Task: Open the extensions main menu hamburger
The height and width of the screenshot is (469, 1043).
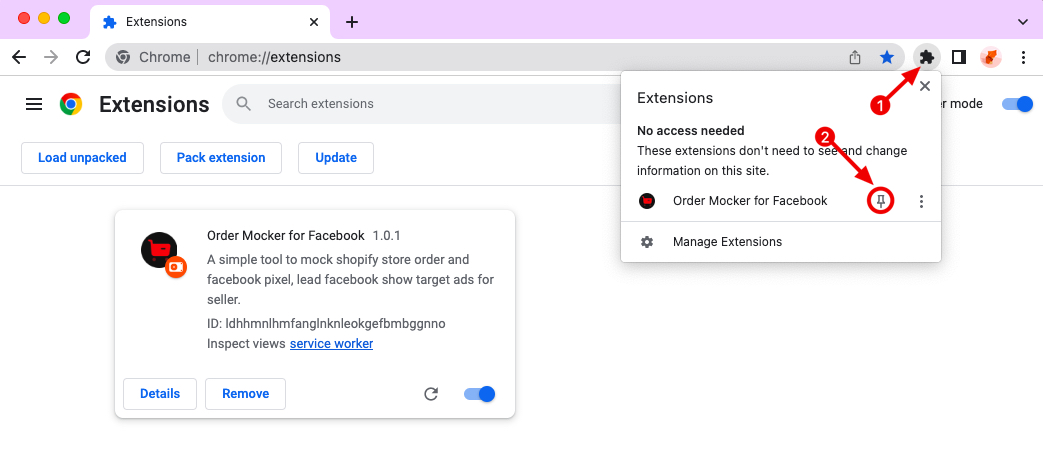Action: click(x=34, y=104)
